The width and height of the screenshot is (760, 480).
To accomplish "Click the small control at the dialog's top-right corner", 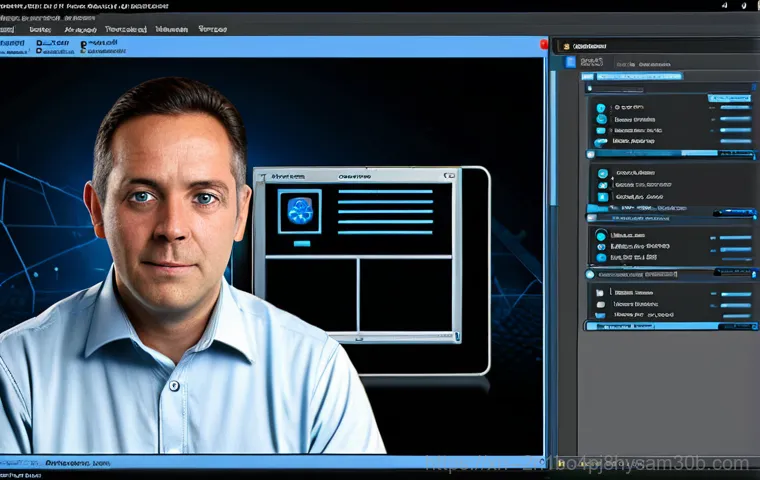I will (x=449, y=176).
